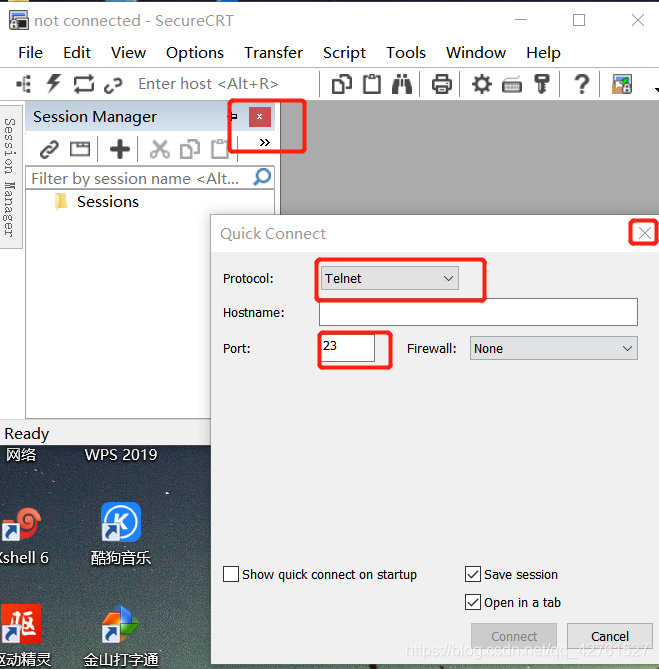Click the Quick Connect lightning icon
This screenshot has height=669, width=659.
[x=54, y=84]
